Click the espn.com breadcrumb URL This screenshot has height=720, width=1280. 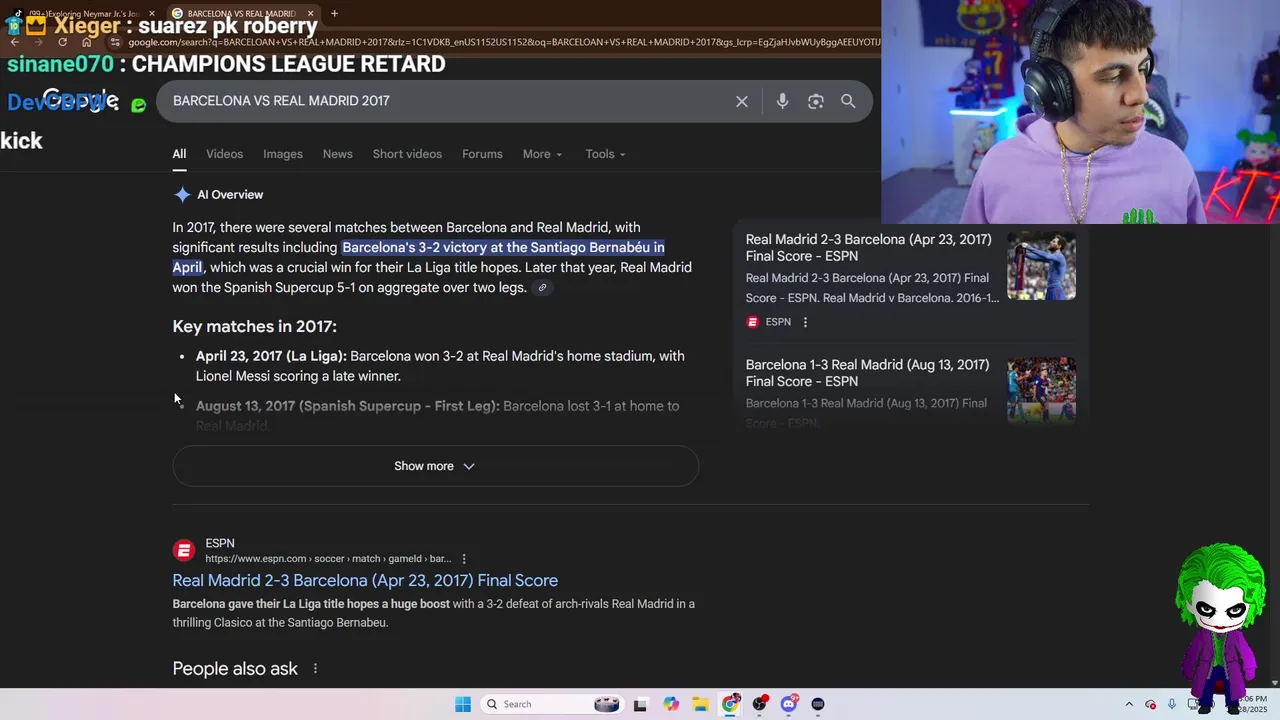328,559
